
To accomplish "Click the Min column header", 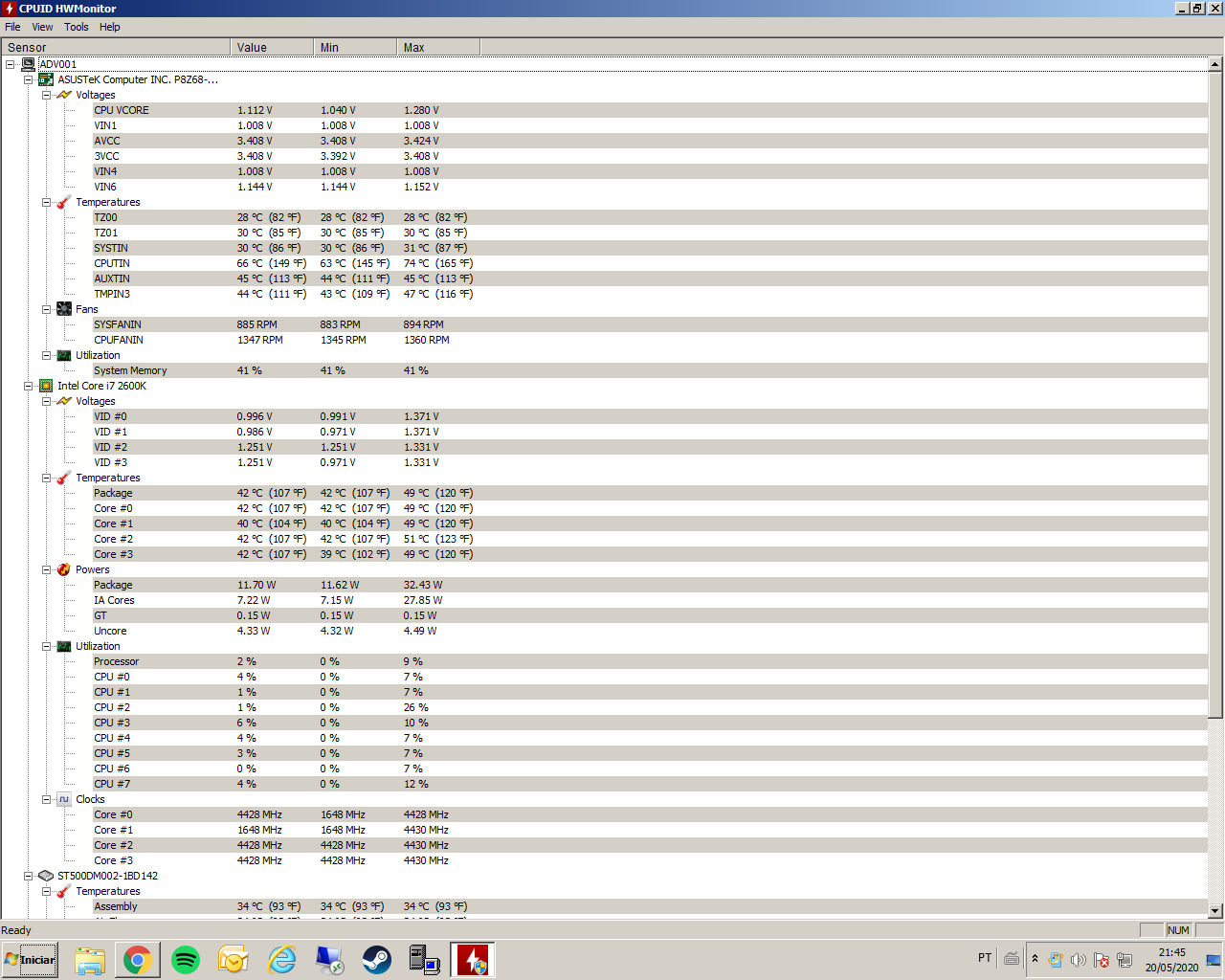I will (x=355, y=47).
